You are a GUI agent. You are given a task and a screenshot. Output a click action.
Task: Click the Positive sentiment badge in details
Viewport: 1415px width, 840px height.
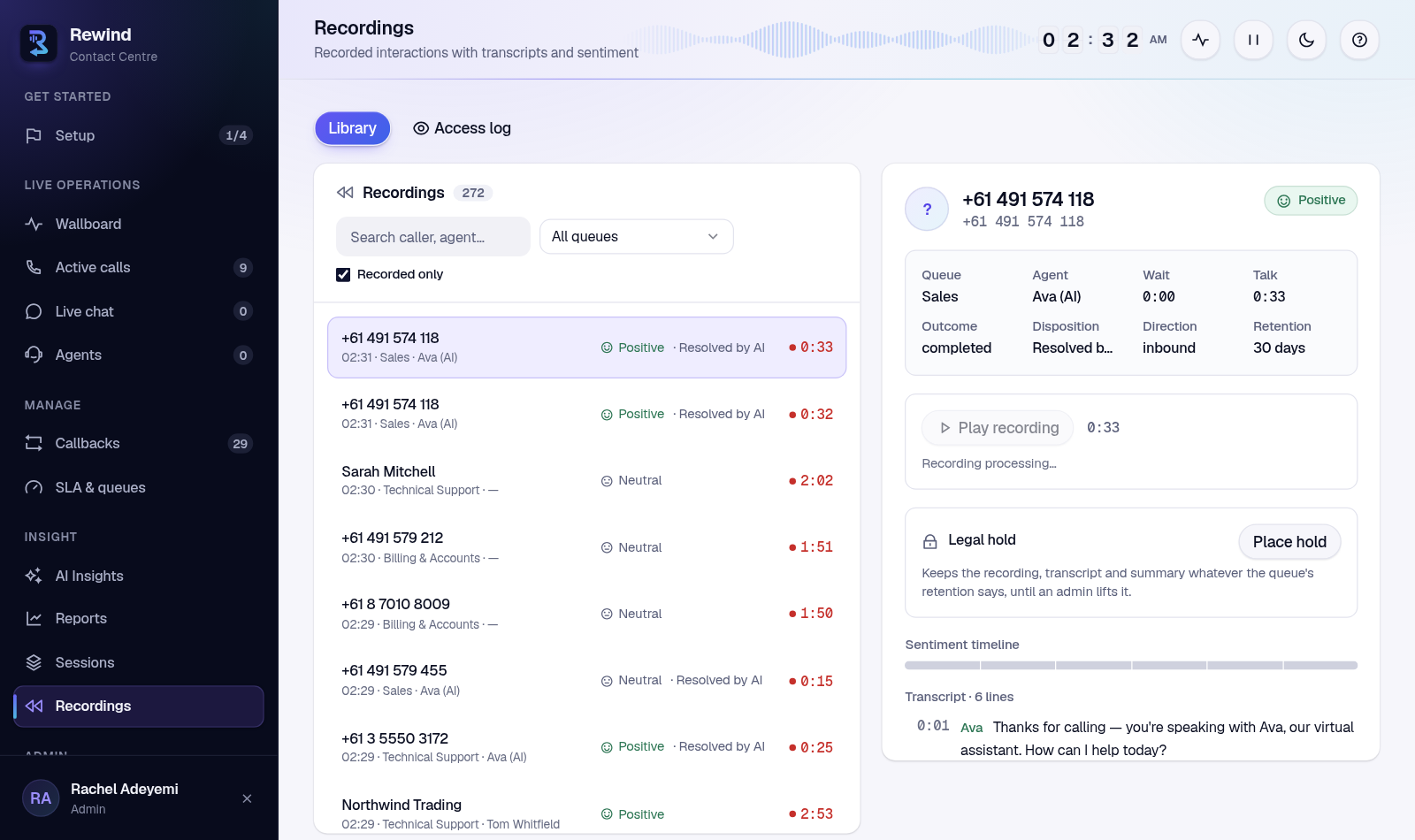click(x=1311, y=201)
